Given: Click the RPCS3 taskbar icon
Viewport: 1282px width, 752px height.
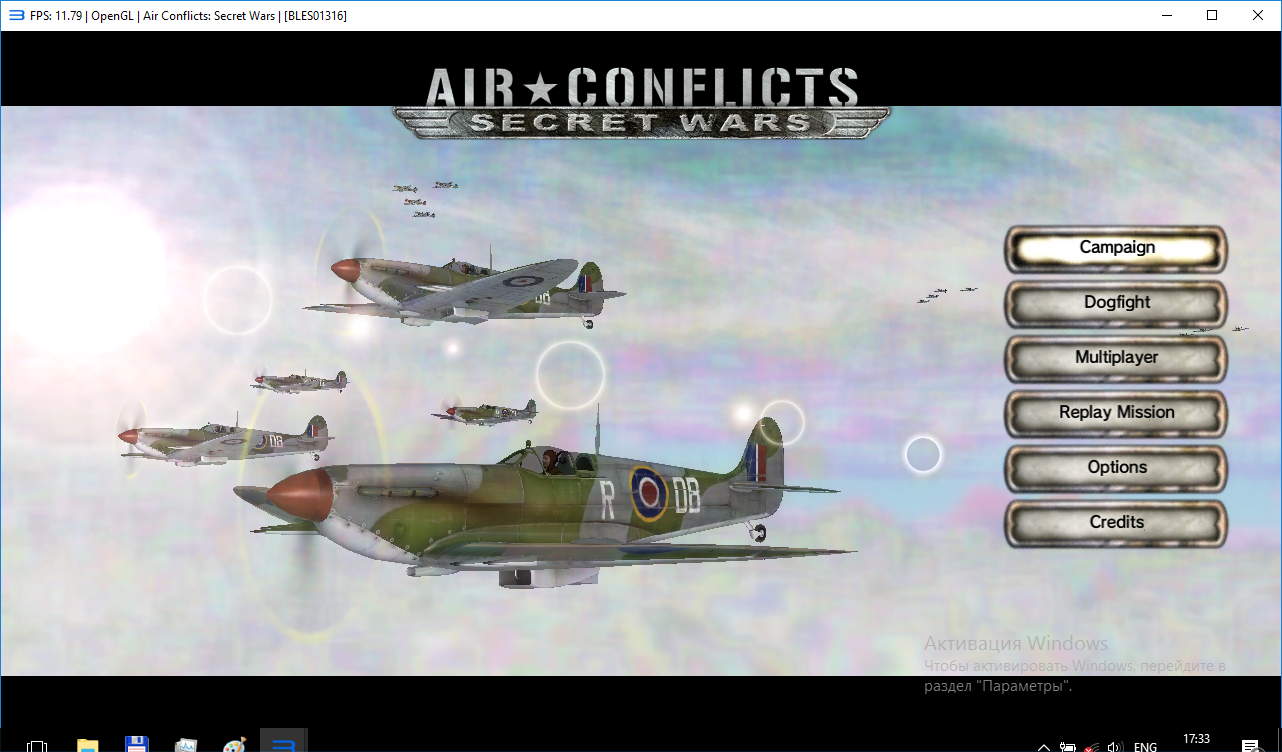Looking at the screenshot, I should pyautogui.click(x=283, y=745).
